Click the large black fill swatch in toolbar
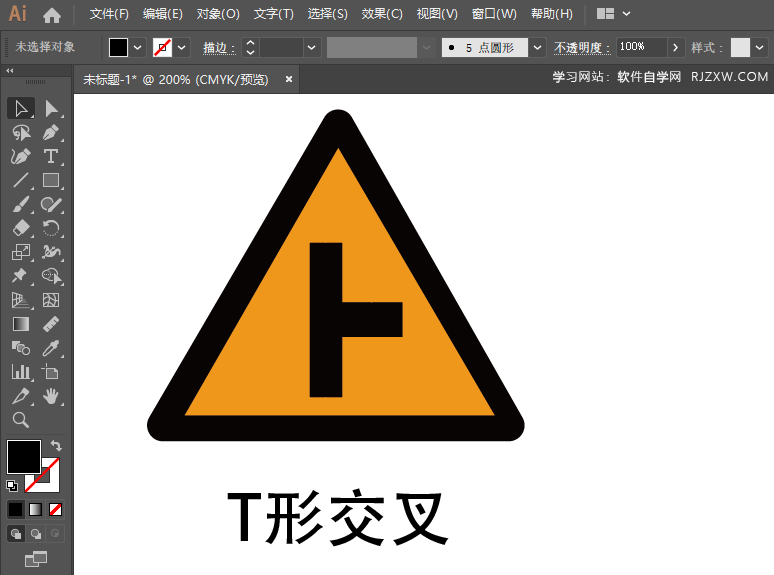 click(x=24, y=457)
